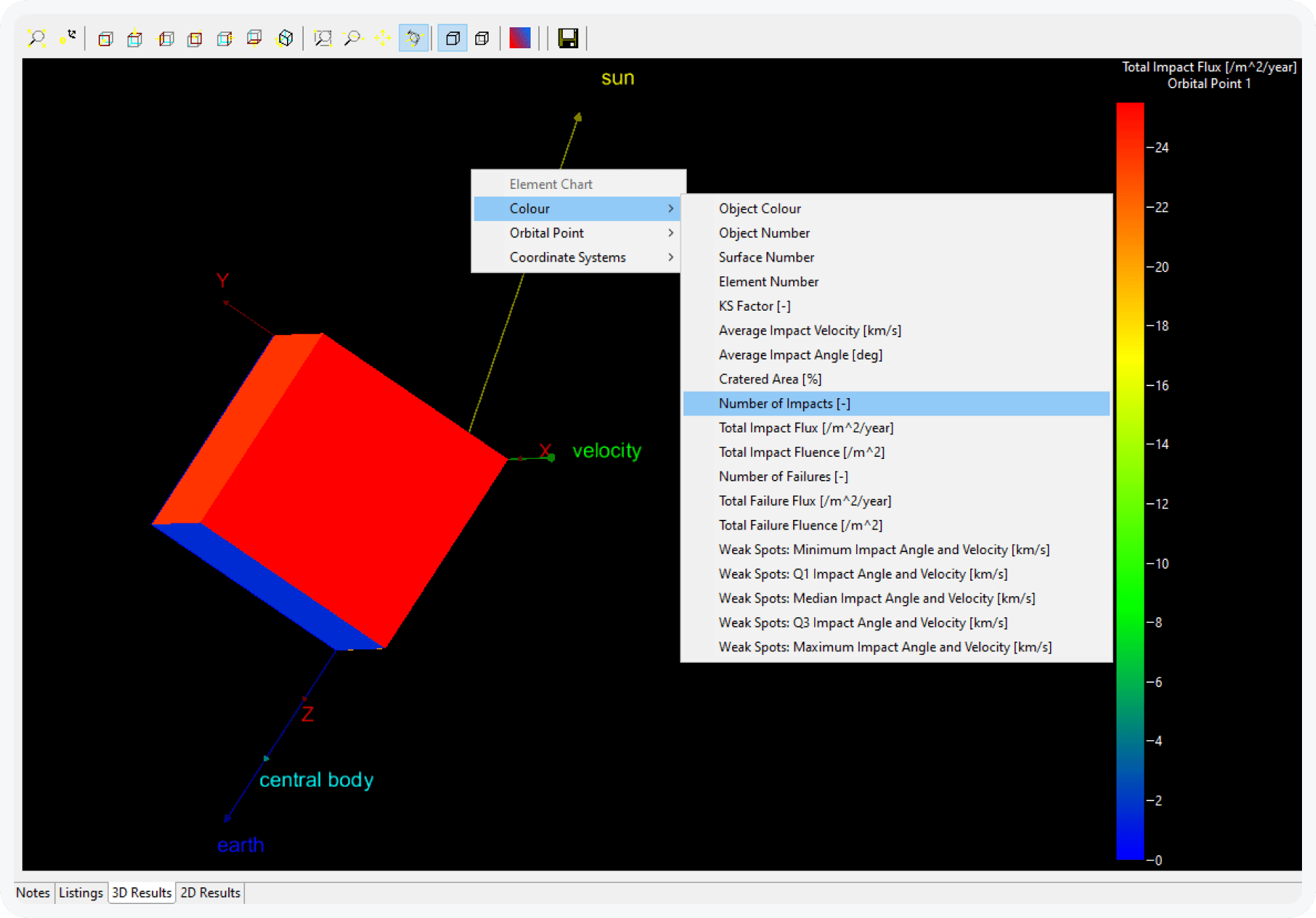Activate the rubber-band zoom tool

(x=323, y=38)
